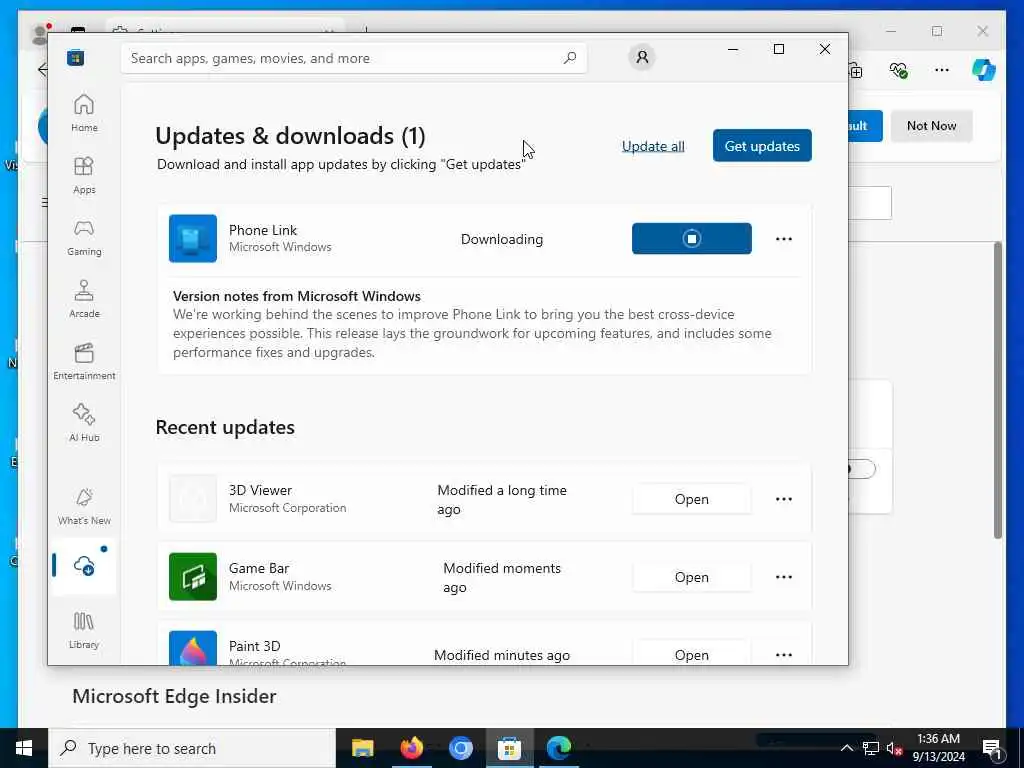Image resolution: width=1024 pixels, height=768 pixels.
Task: Switch to Microsoft Edge taskbar icon
Action: (559, 748)
